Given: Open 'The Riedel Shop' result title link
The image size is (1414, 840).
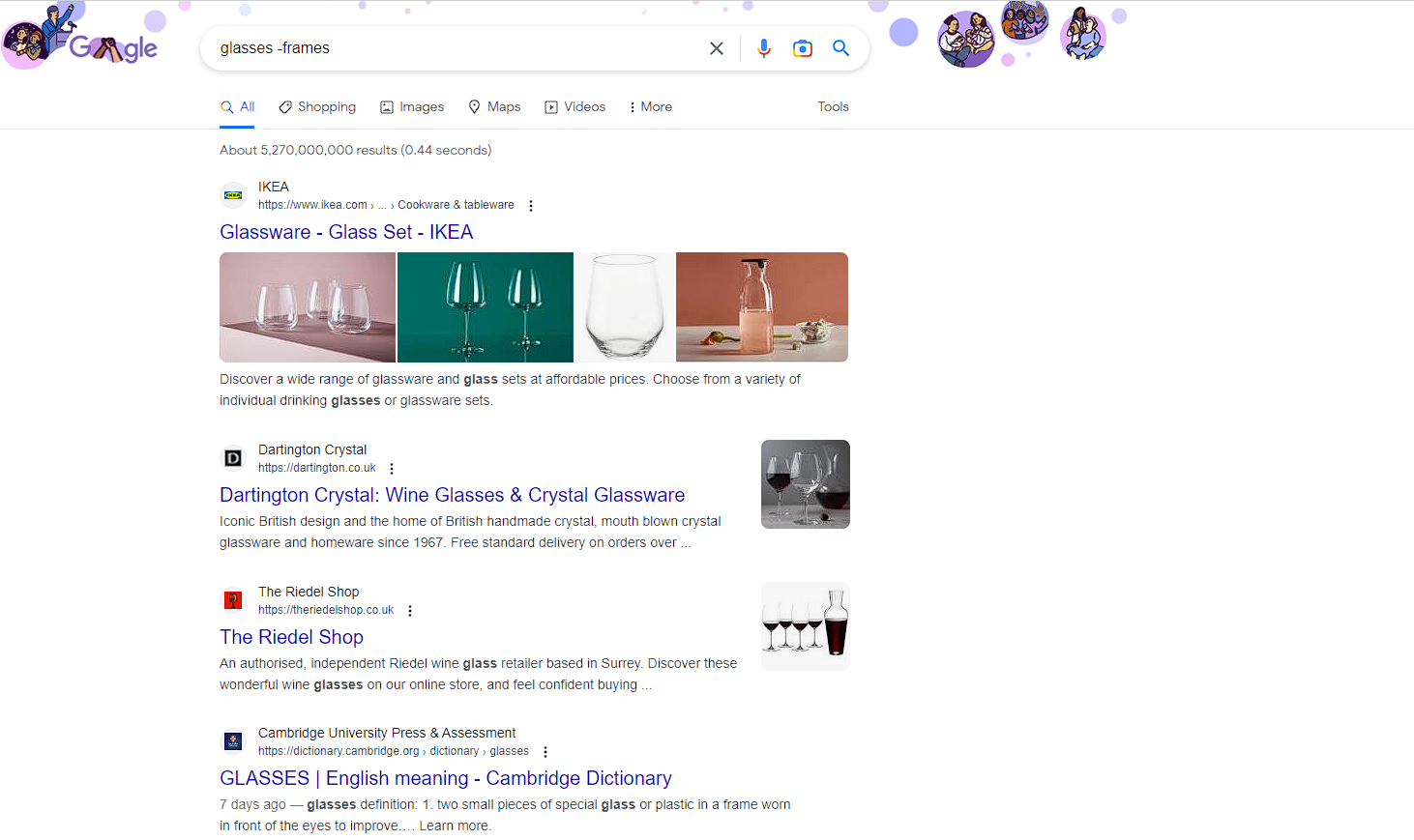Looking at the screenshot, I should tap(291, 637).
